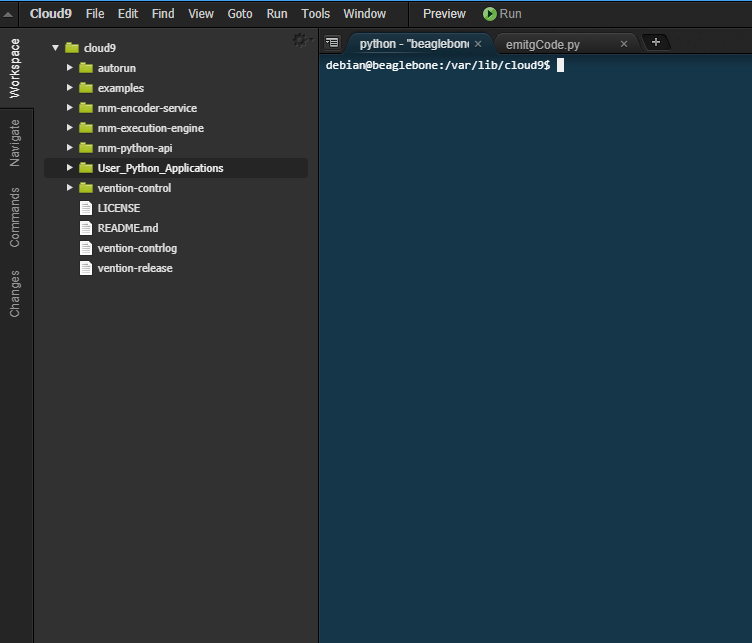The height and width of the screenshot is (643, 752).
Task: Close the python beaglebone terminal tab
Action: tap(478, 44)
